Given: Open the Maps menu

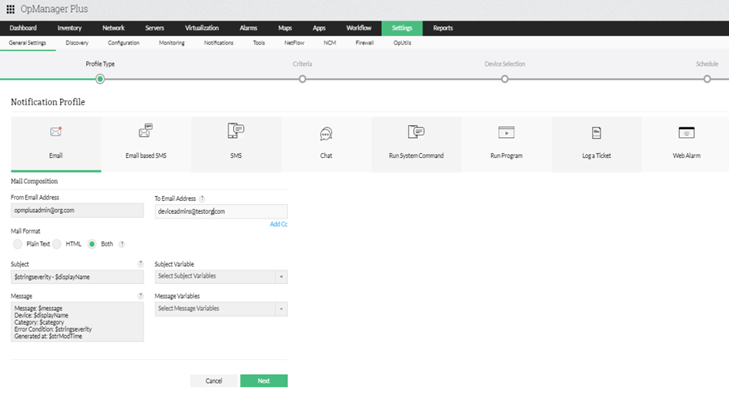Looking at the screenshot, I should pyautogui.click(x=285, y=28).
